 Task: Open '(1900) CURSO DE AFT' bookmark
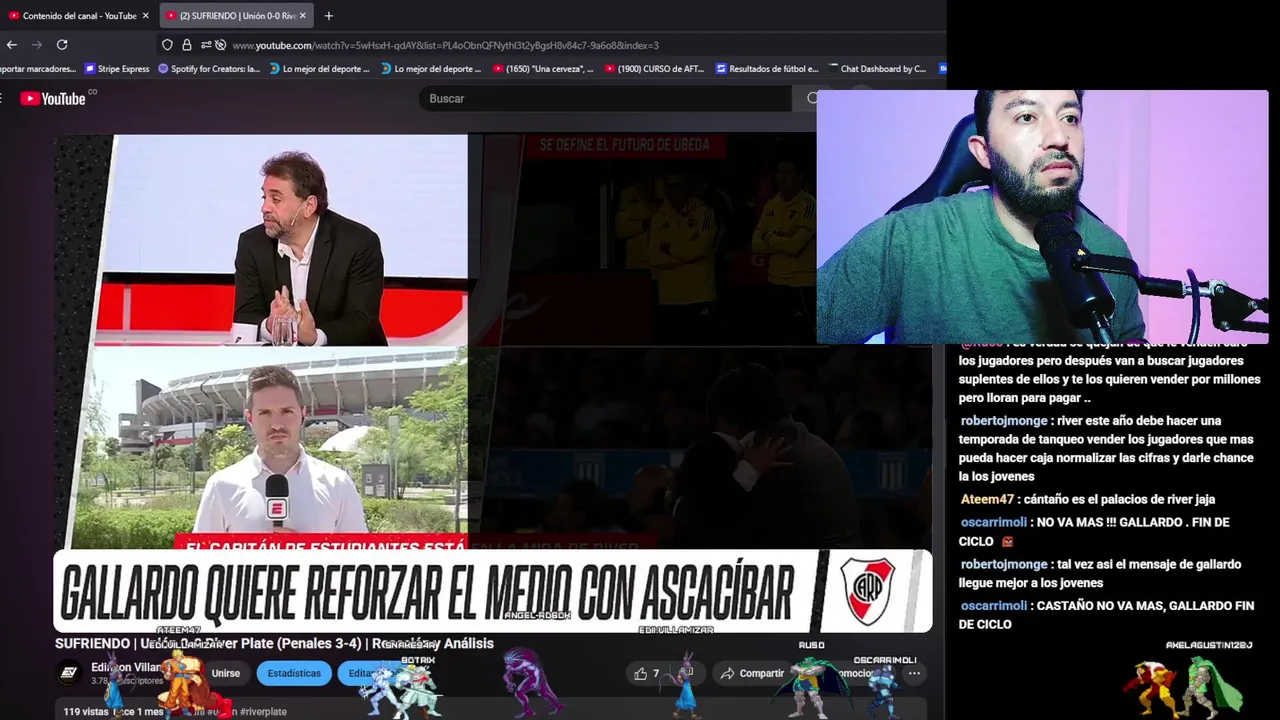point(654,69)
